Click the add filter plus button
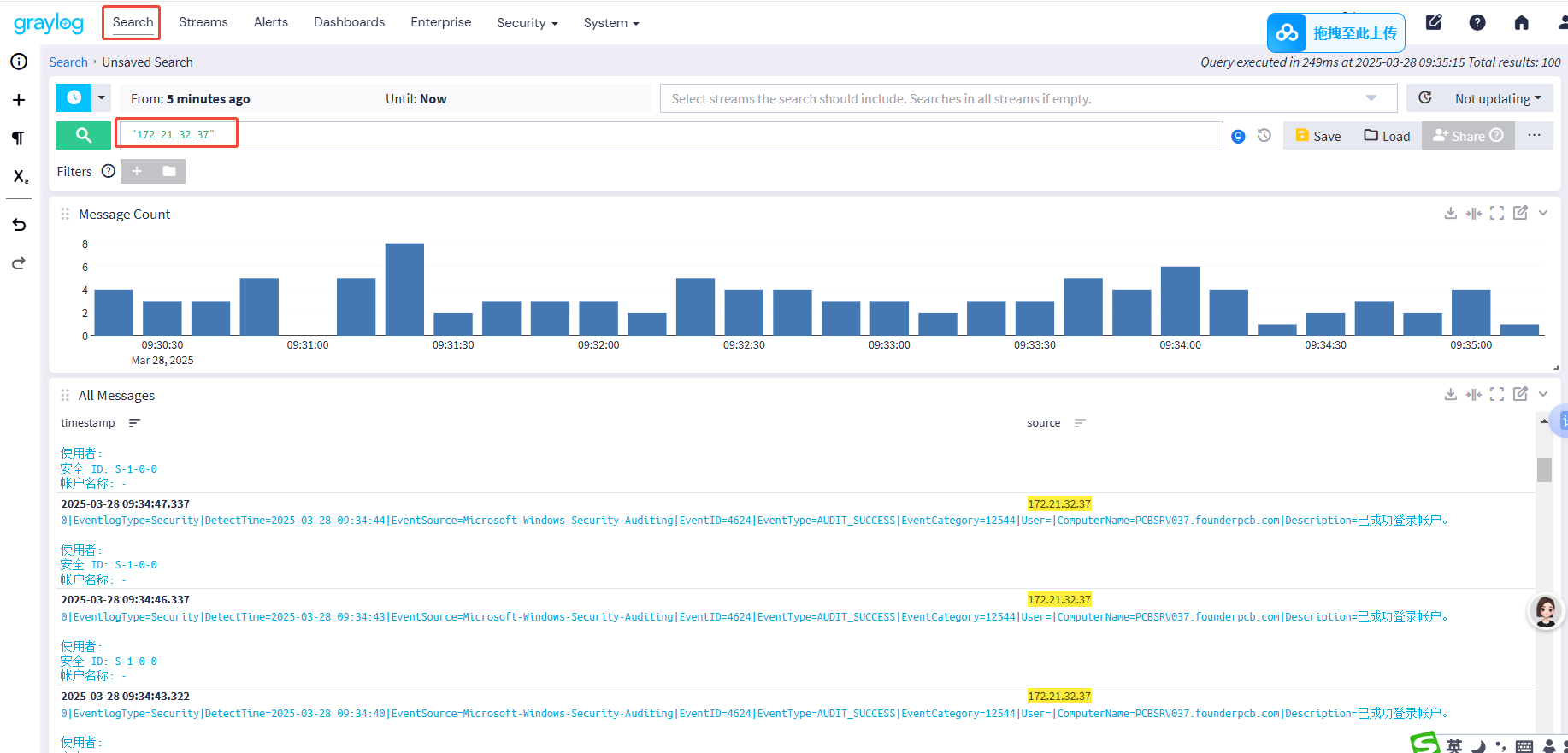Screen dimensions: 1568x753 (137, 171)
